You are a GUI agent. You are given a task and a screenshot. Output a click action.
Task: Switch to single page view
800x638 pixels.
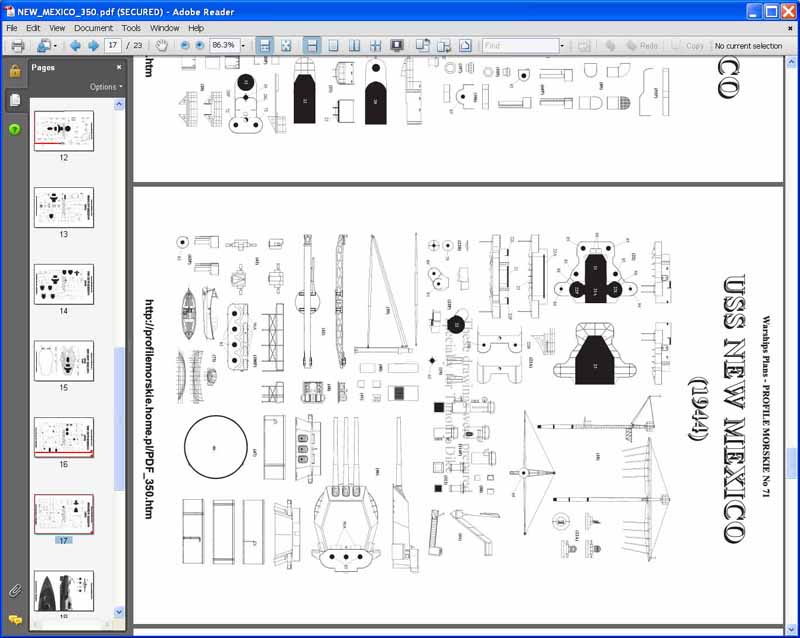(x=333, y=46)
